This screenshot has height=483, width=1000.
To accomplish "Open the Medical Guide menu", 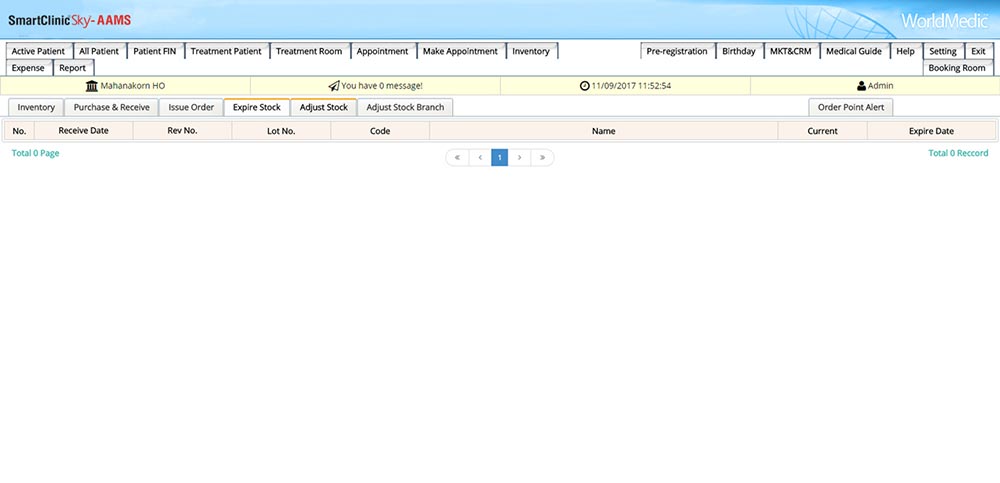I will [x=854, y=51].
